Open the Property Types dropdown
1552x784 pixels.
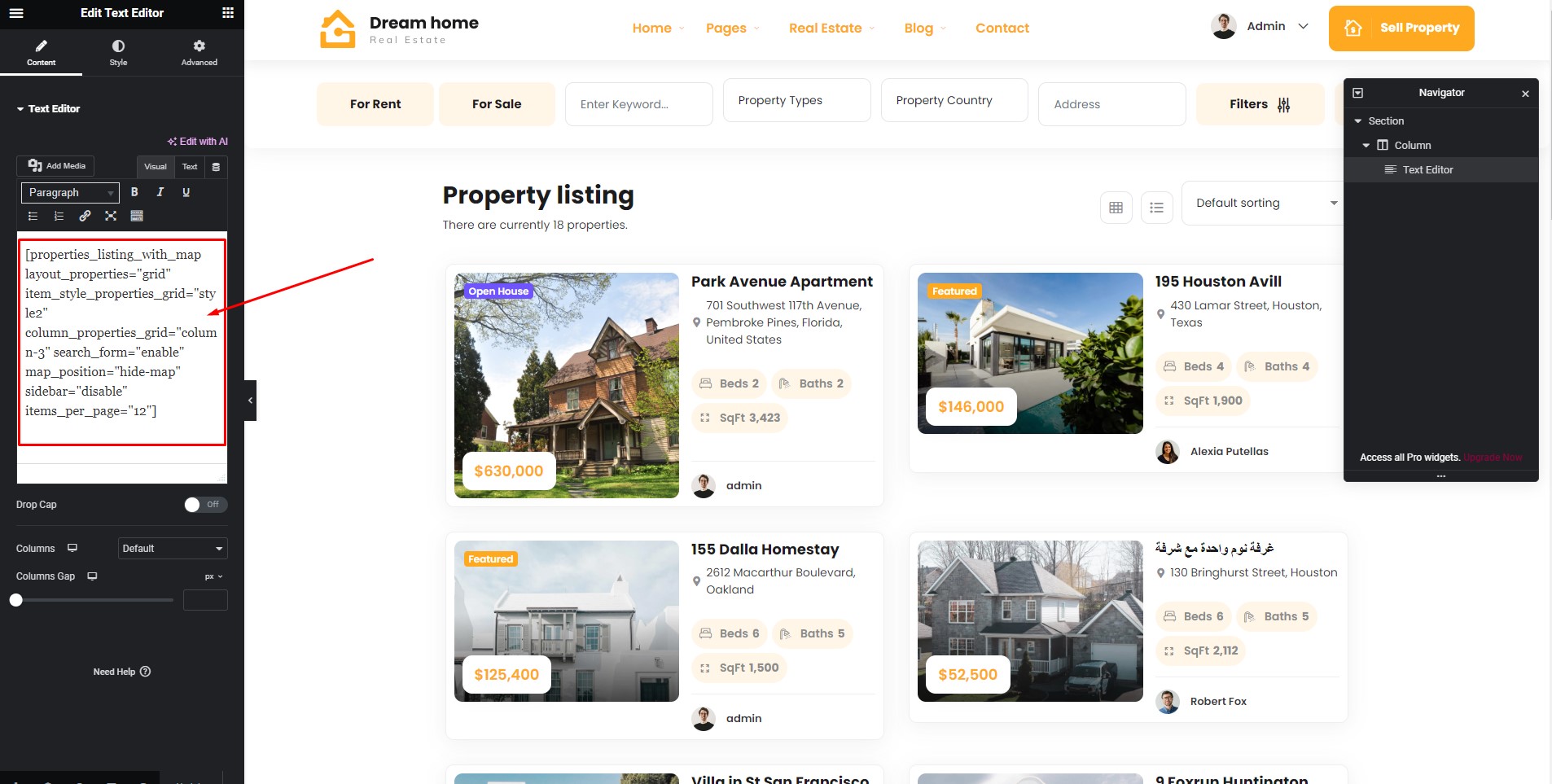click(x=797, y=100)
